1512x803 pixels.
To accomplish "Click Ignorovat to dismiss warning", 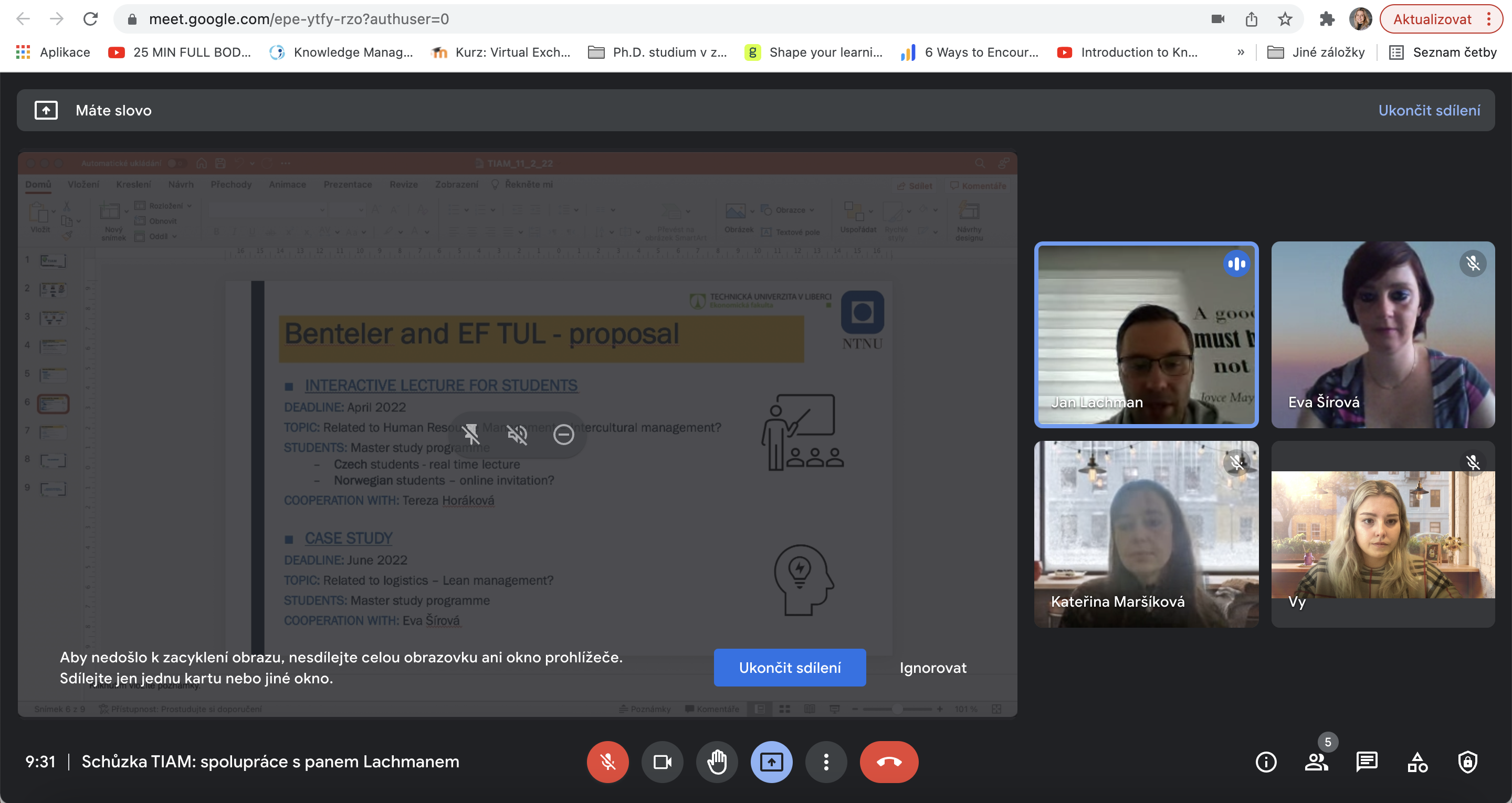I will 933,668.
